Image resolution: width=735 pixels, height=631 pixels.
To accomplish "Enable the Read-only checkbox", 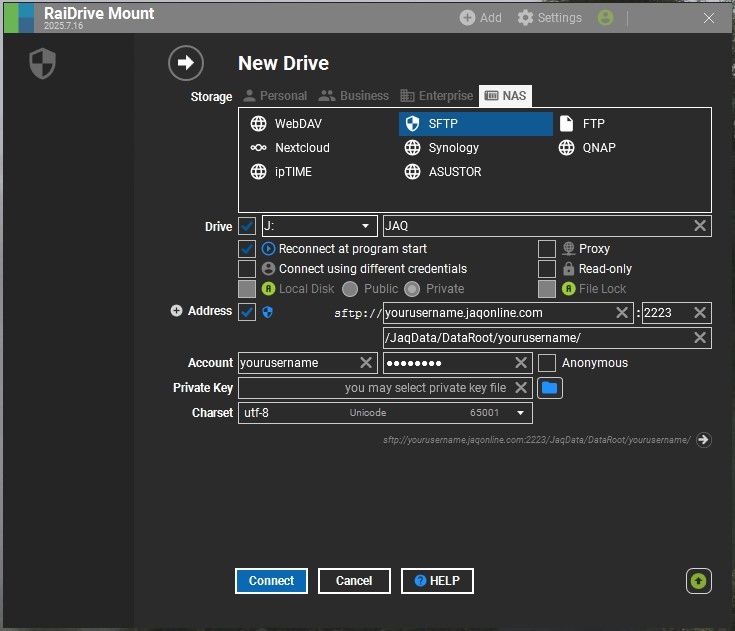I will pyautogui.click(x=547, y=269).
